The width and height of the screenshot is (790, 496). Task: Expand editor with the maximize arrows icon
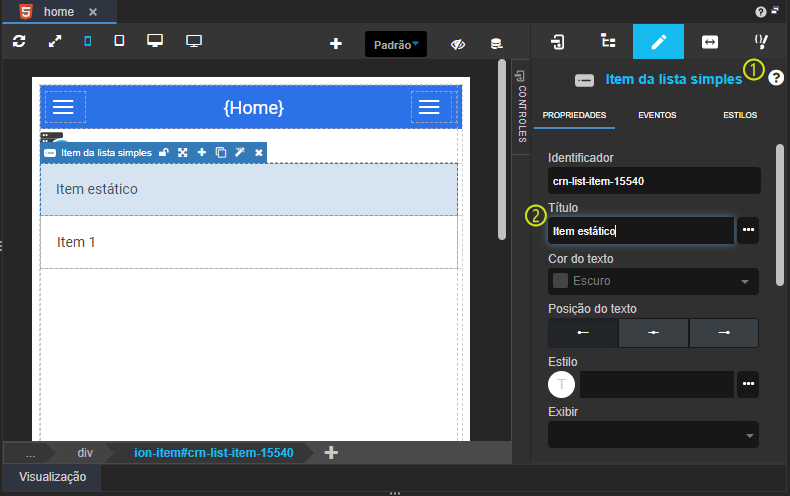pyautogui.click(x=55, y=41)
